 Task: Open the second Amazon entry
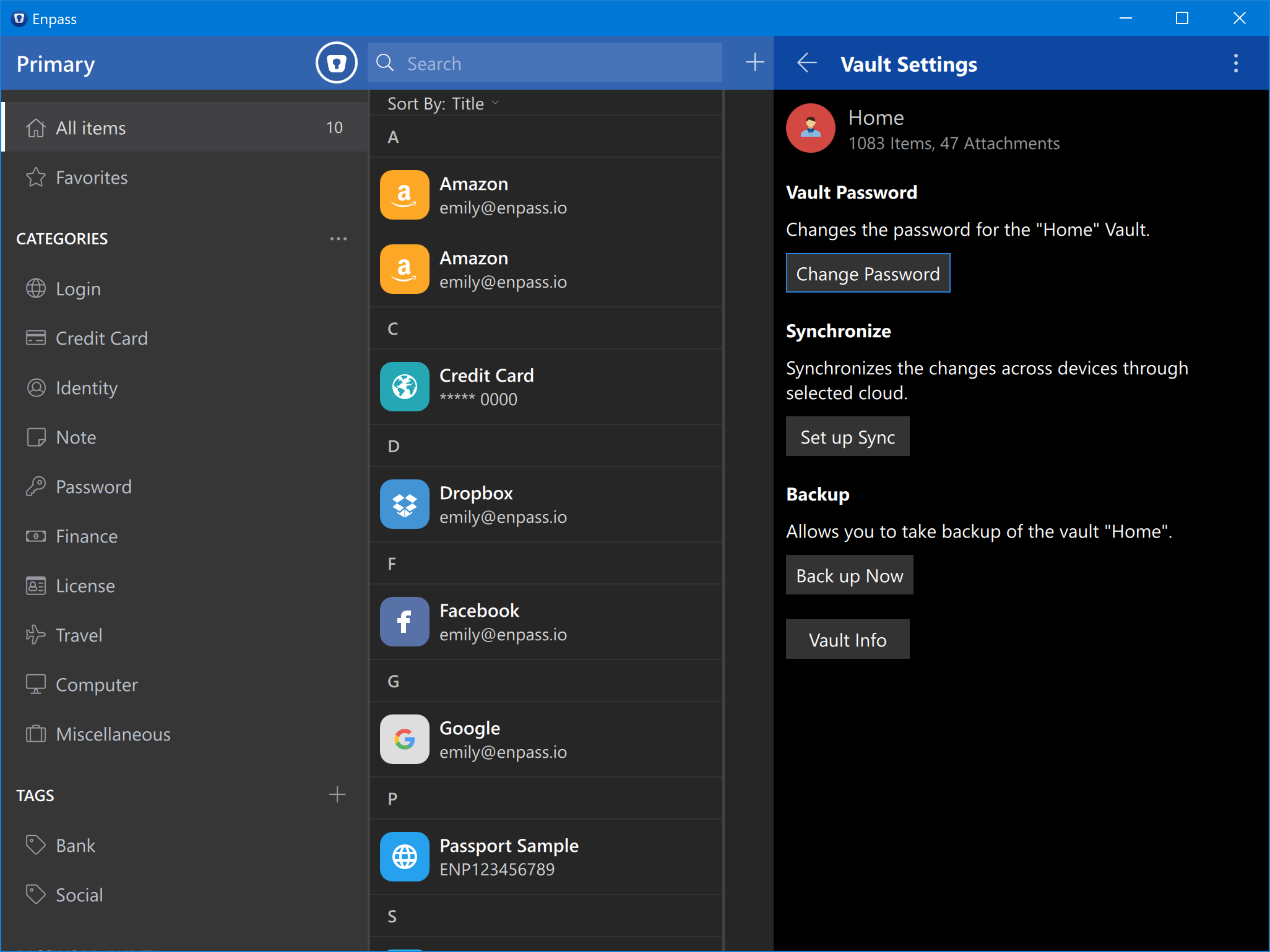point(546,269)
